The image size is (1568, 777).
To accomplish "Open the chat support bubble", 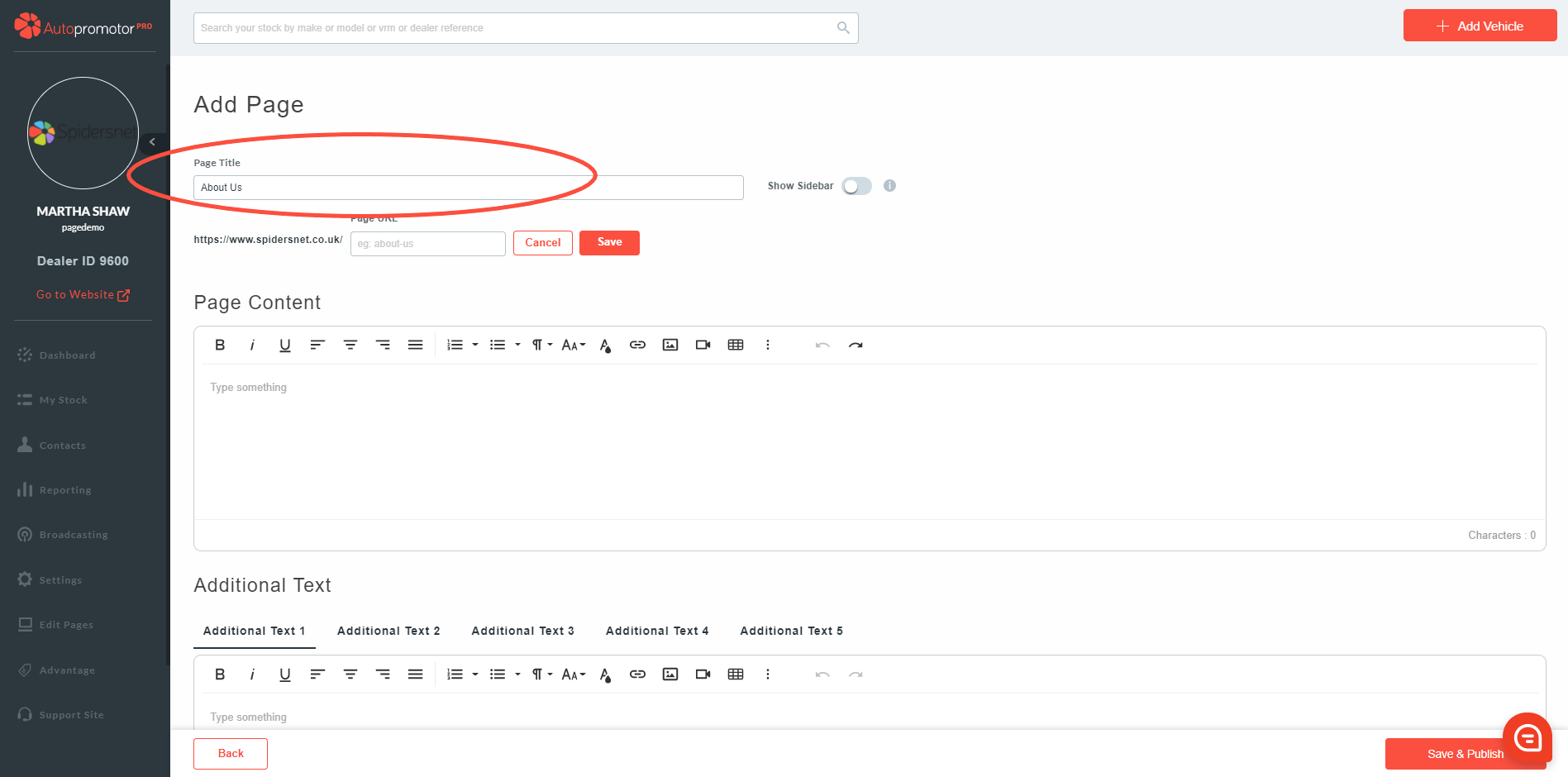I will pos(1527,737).
